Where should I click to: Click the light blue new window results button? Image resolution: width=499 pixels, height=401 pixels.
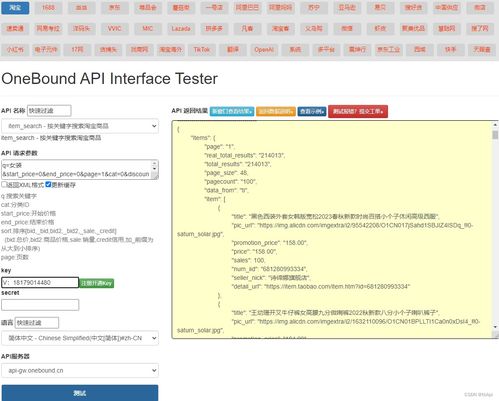click(x=232, y=111)
